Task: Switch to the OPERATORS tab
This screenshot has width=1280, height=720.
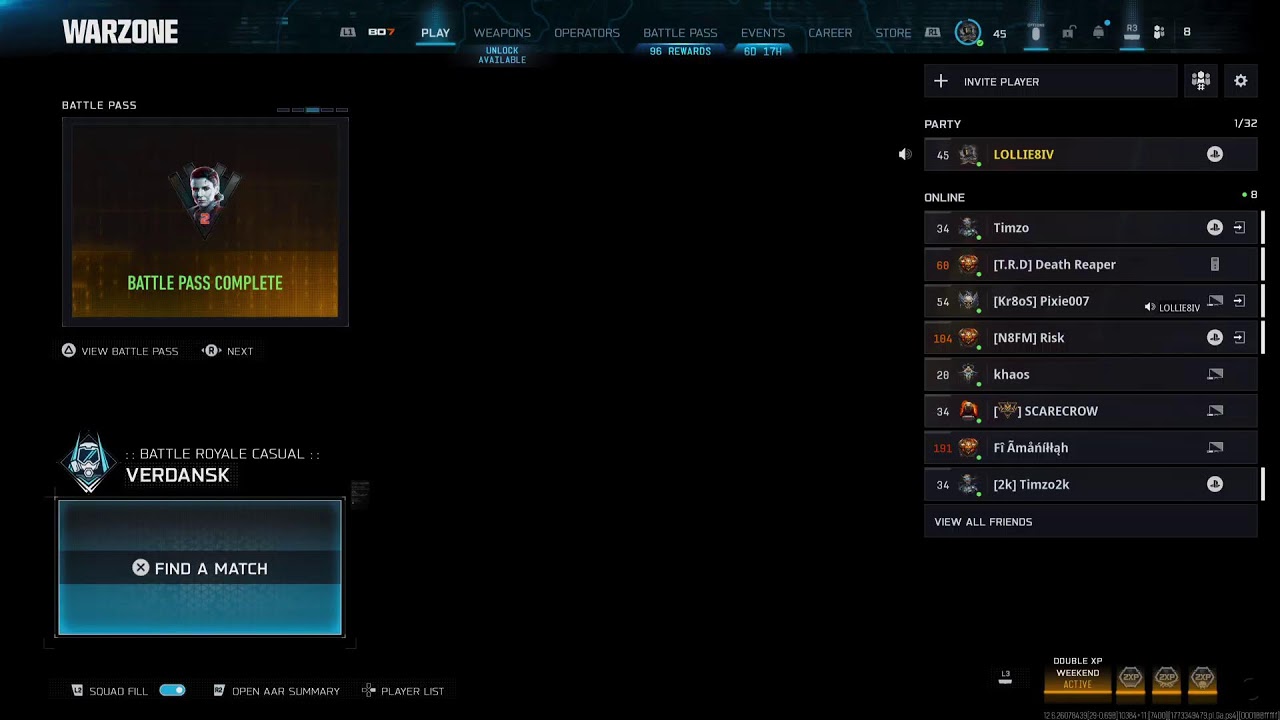Action: coord(587,33)
